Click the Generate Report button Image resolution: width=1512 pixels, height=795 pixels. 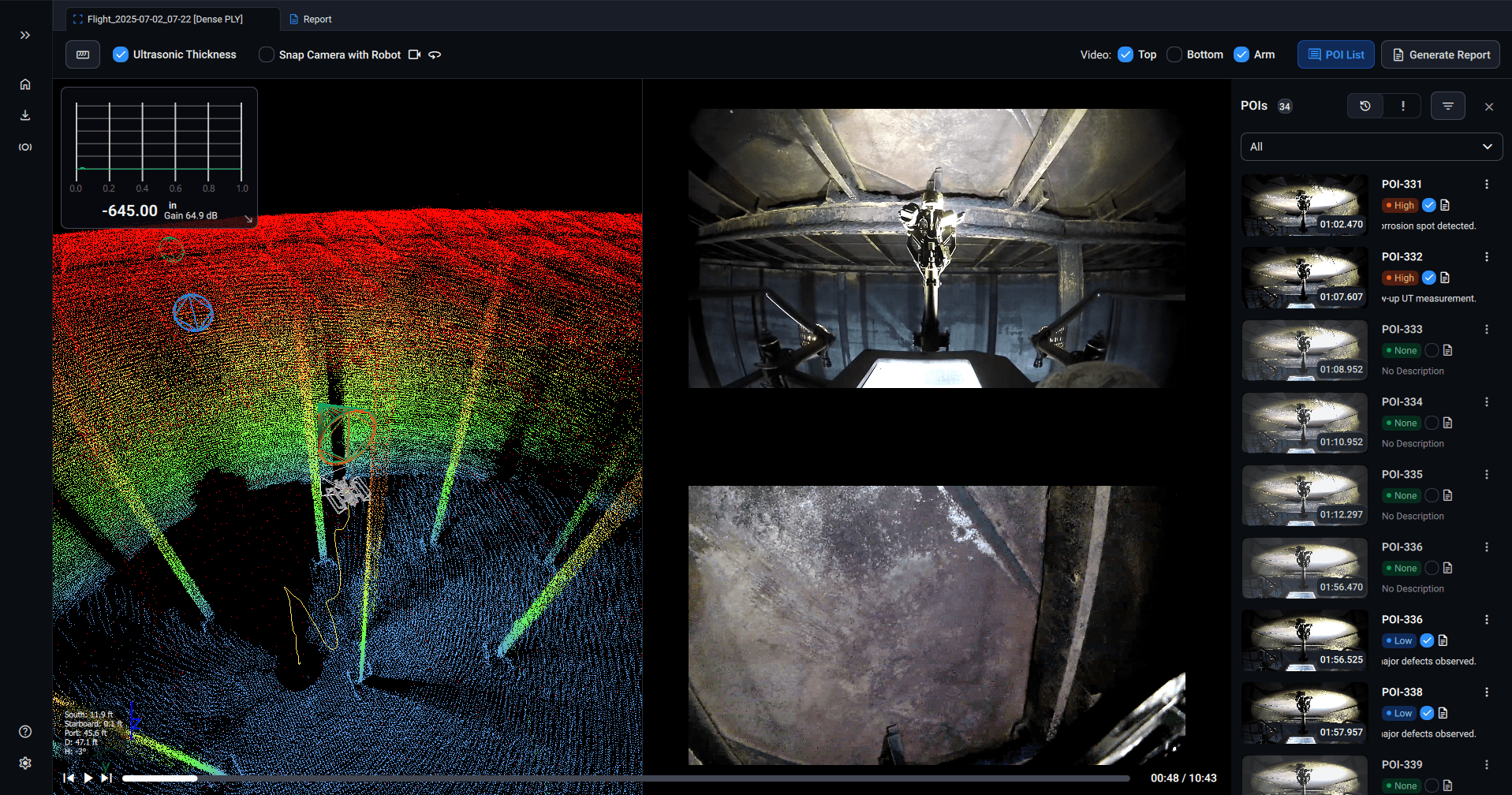[1440, 54]
